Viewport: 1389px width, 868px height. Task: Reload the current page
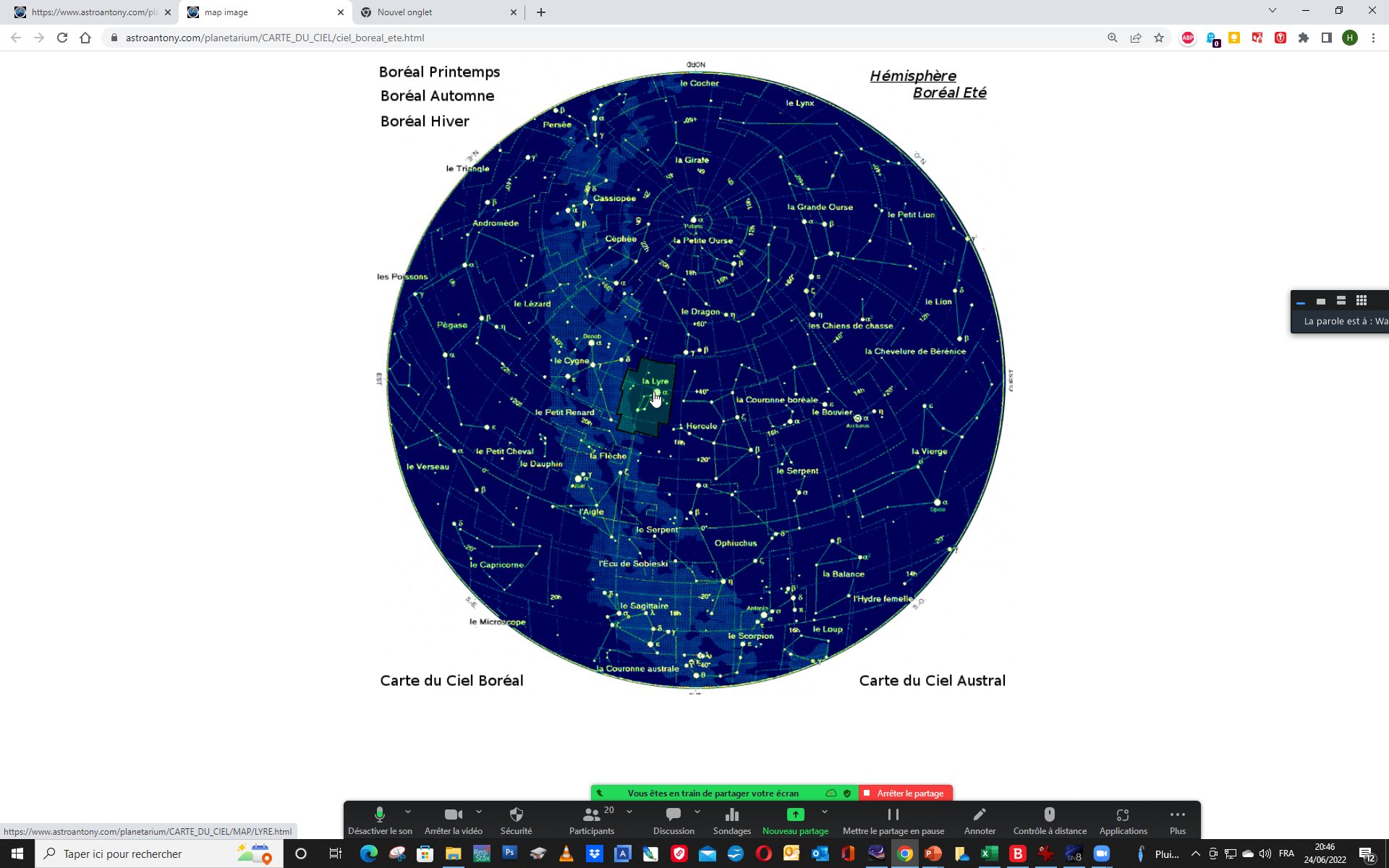(x=62, y=38)
